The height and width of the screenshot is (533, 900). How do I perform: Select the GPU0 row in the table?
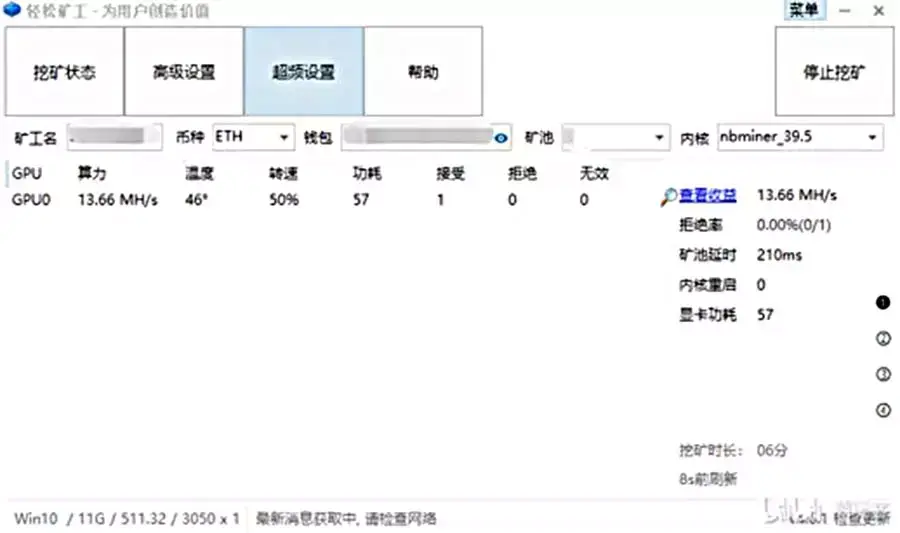point(310,200)
